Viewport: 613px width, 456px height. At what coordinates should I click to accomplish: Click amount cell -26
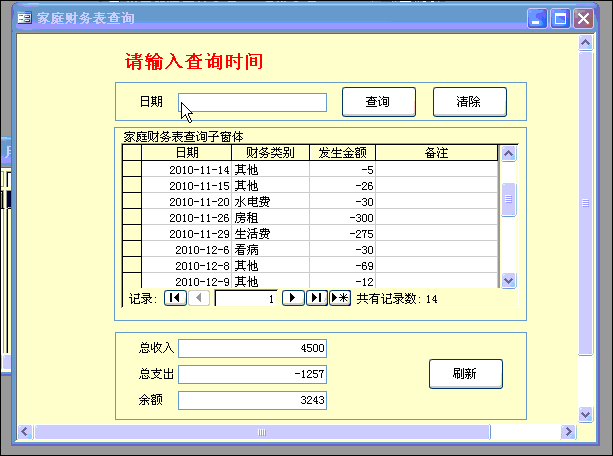[x=342, y=185]
